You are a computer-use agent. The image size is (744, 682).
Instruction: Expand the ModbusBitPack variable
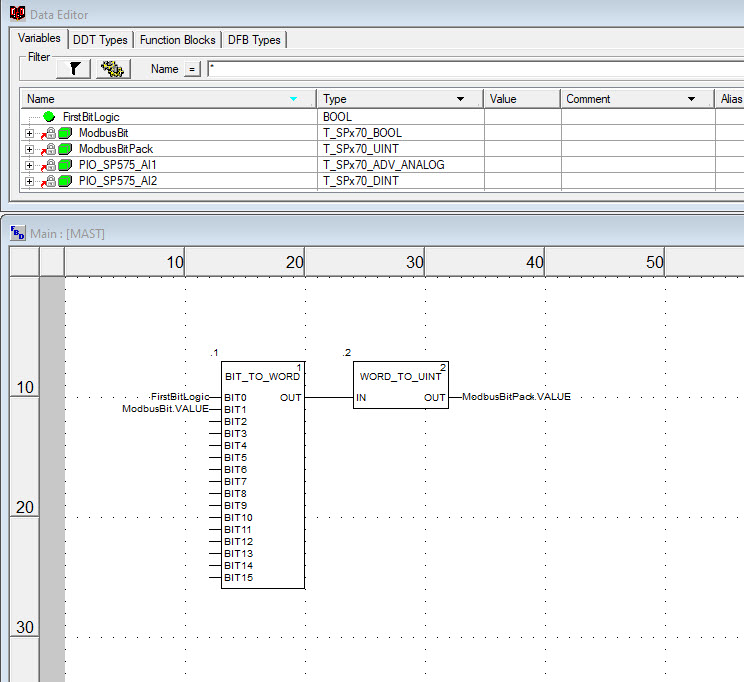pyautogui.click(x=29, y=149)
